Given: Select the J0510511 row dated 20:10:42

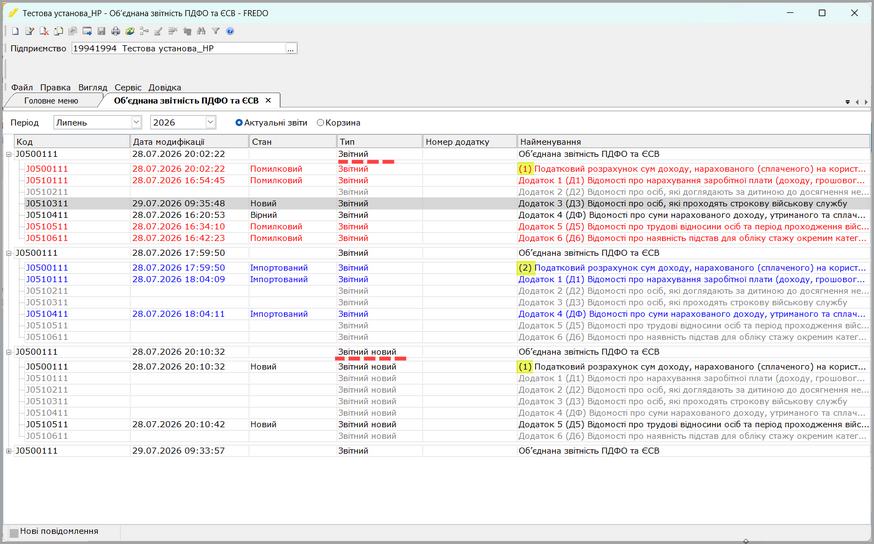Looking at the screenshot, I should coord(447,424).
